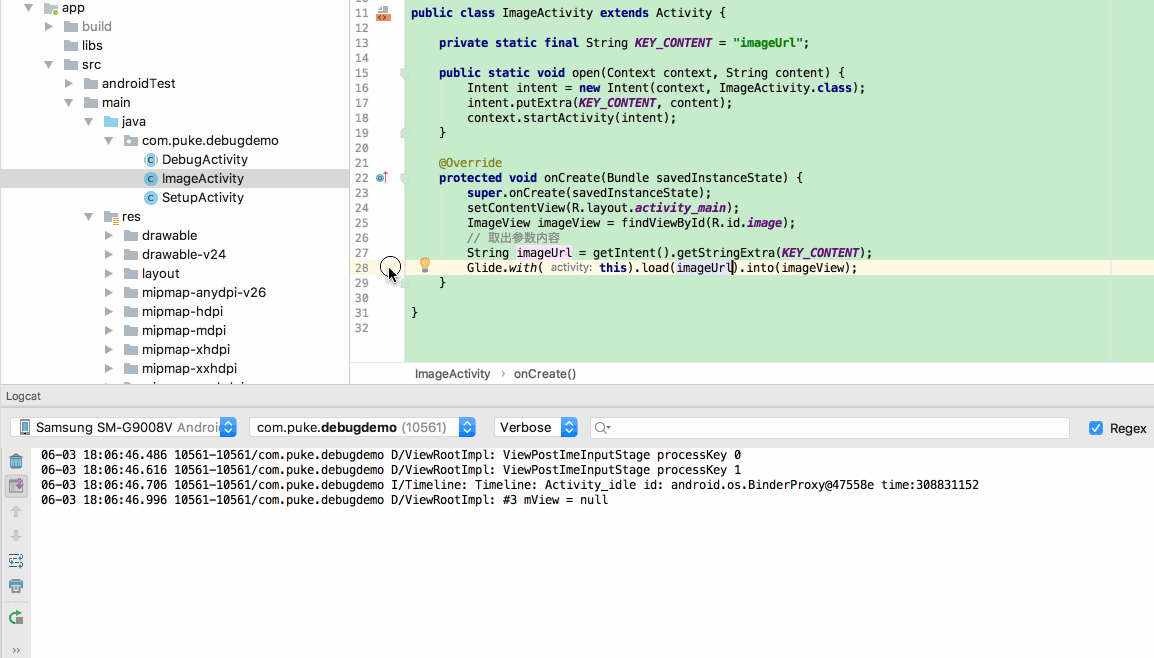The width and height of the screenshot is (1154, 658).
Task: Toggle soft wraps in the Logcat panel
Action: coord(15,561)
